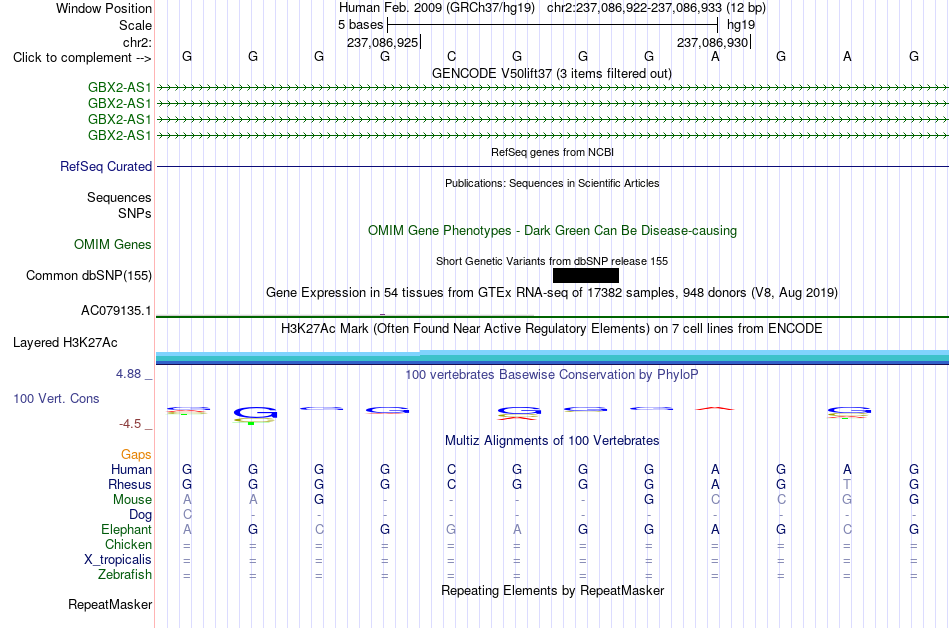Click the '5 bases' scale bar text
The height and width of the screenshot is (628, 950).
coord(360,25)
